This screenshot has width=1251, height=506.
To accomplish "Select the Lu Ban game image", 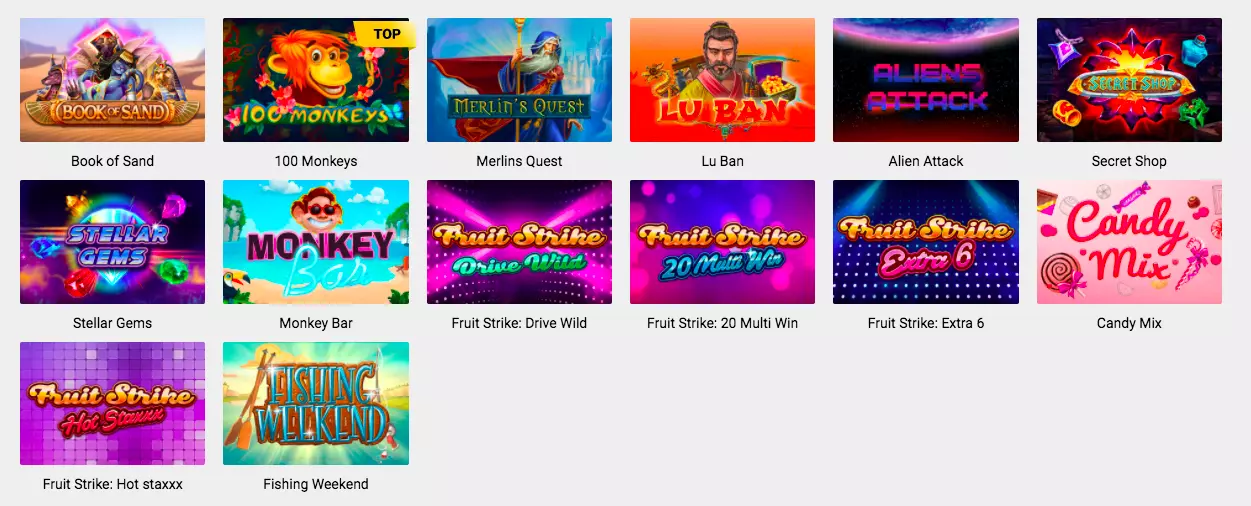I will click(722, 80).
